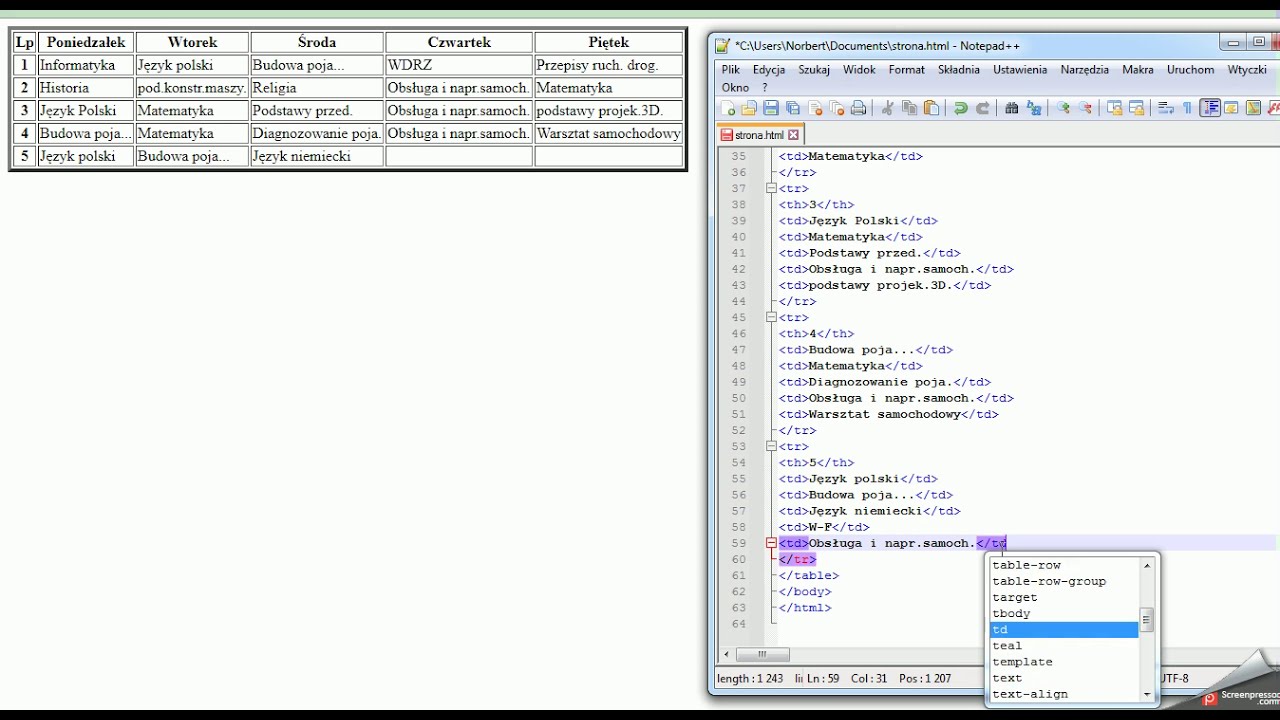Click the Zoom In magnifier icon
The height and width of the screenshot is (720, 1280).
pyautogui.click(x=1064, y=108)
